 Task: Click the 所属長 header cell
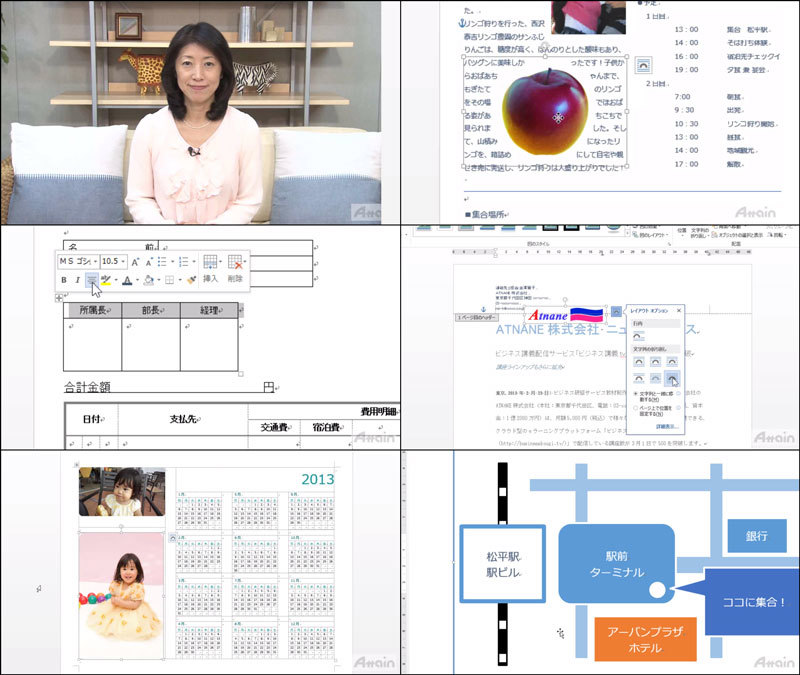click(x=93, y=310)
